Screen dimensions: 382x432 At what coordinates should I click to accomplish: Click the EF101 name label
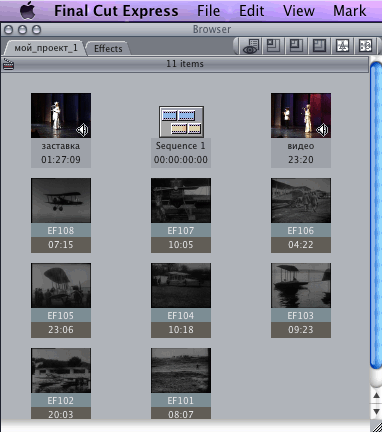click(181, 401)
